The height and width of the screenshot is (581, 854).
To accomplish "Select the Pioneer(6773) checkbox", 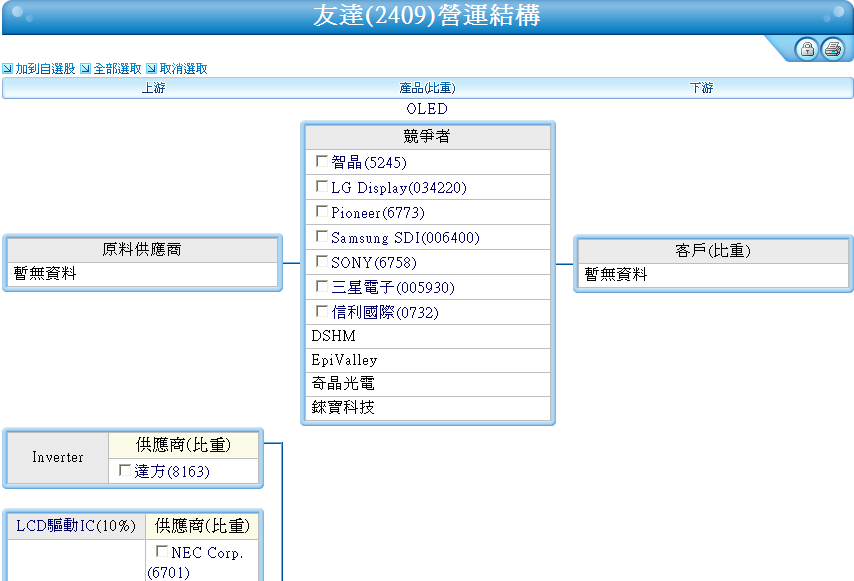I will (x=322, y=211).
